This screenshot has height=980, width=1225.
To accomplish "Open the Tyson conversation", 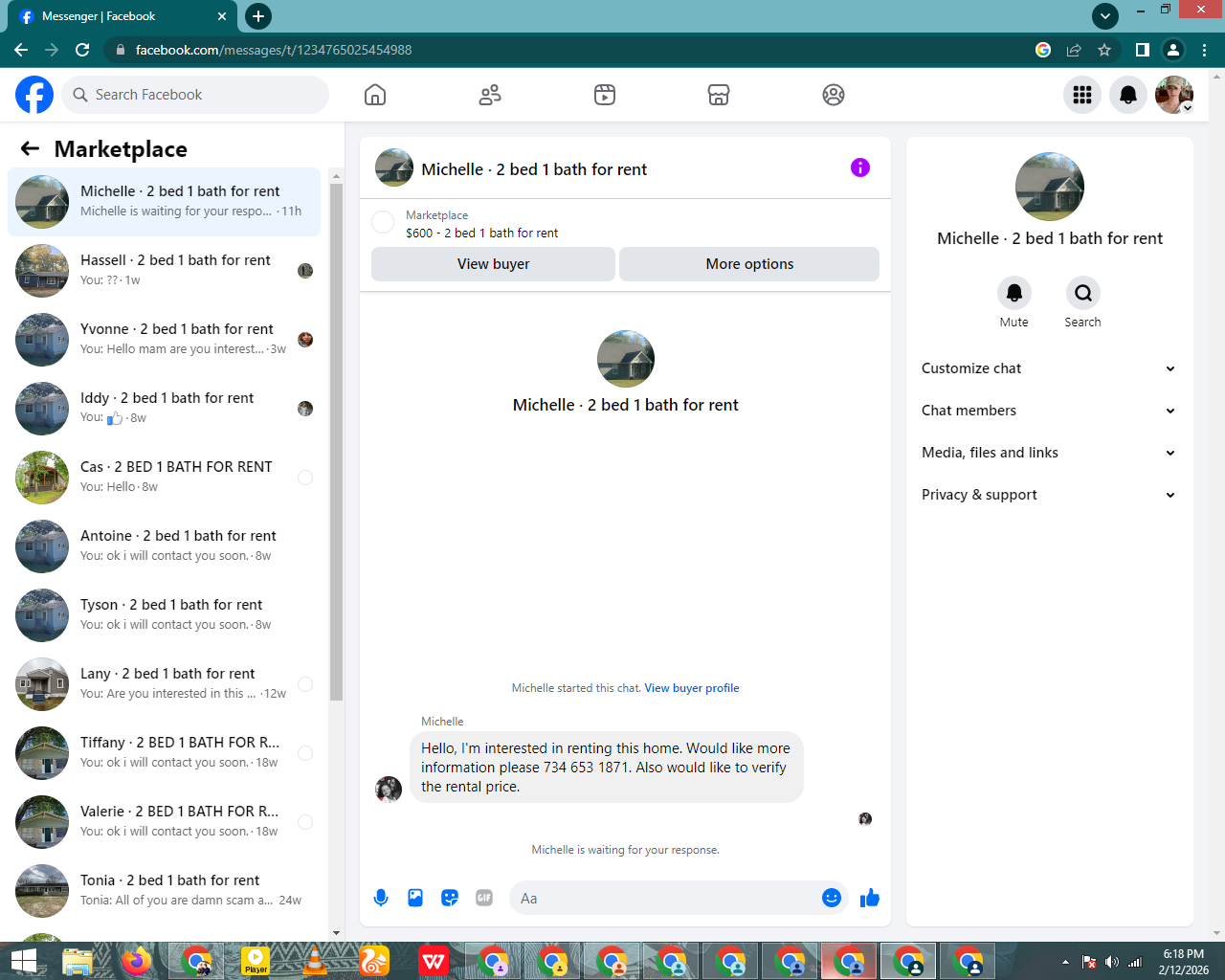I will tap(164, 614).
